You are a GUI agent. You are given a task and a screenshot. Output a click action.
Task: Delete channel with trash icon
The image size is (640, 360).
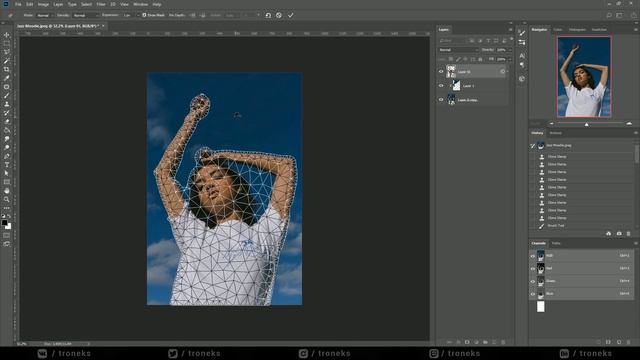click(629, 342)
